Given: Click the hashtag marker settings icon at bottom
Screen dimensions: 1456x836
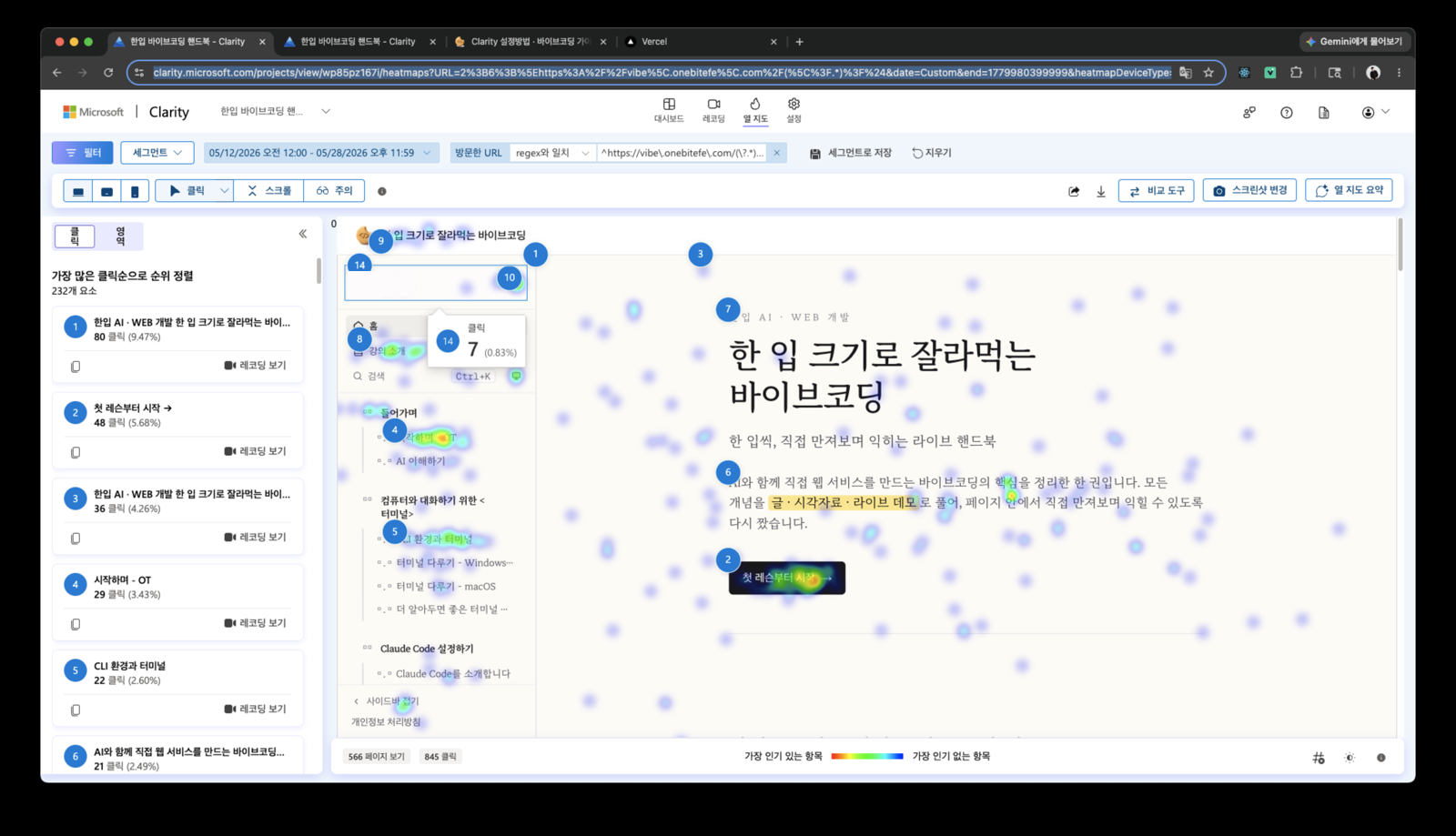Looking at the screenshot, I should point(1319,758).
